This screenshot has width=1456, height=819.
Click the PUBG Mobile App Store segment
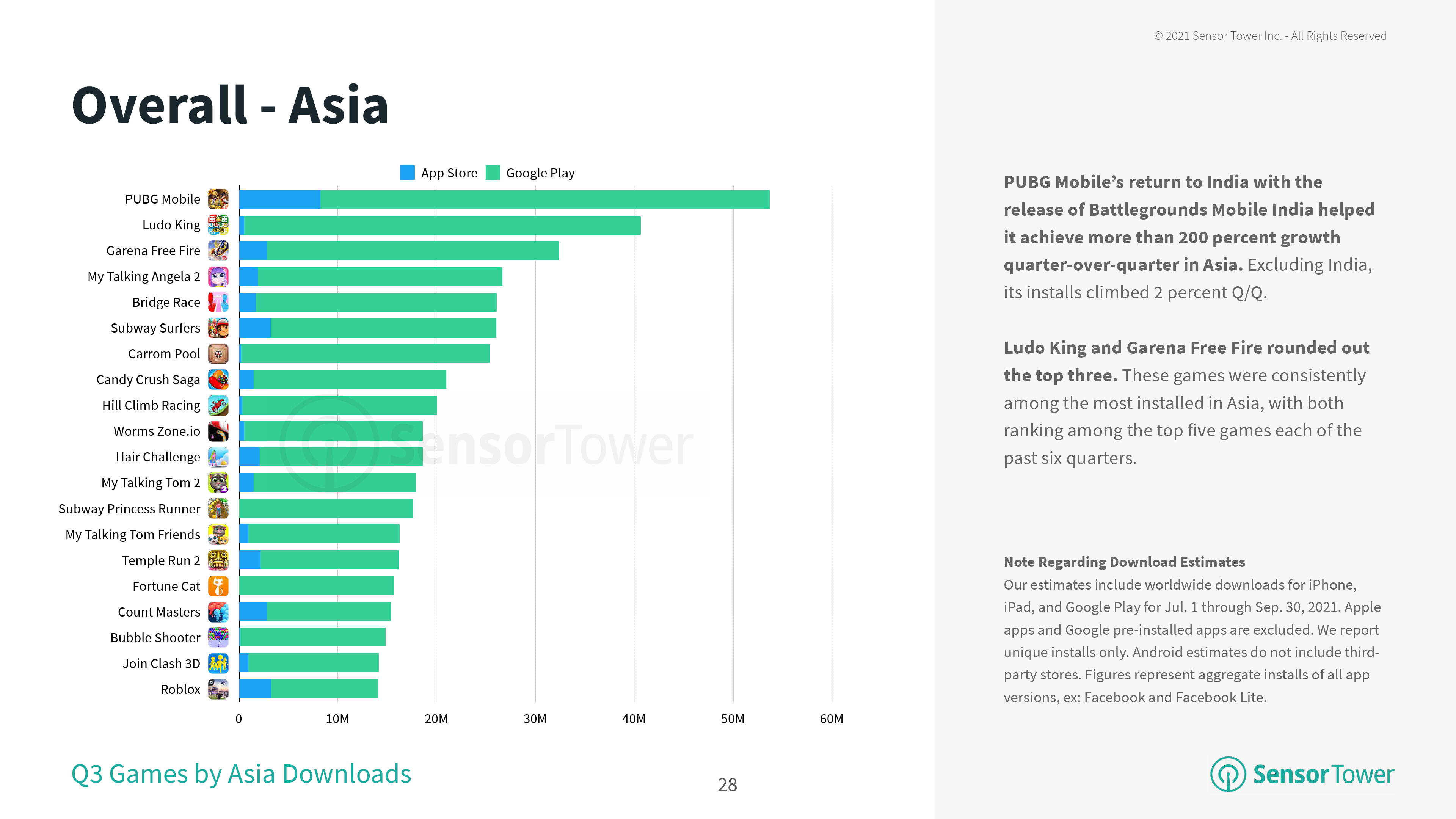(280, 199)
